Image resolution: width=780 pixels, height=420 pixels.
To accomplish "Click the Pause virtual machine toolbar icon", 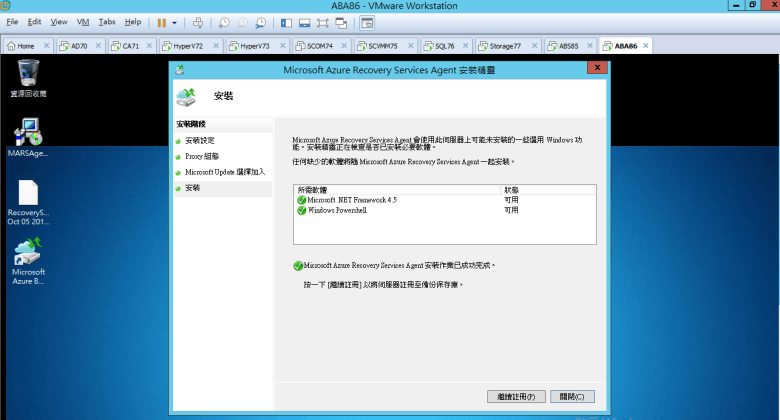I will click(162, 21).
